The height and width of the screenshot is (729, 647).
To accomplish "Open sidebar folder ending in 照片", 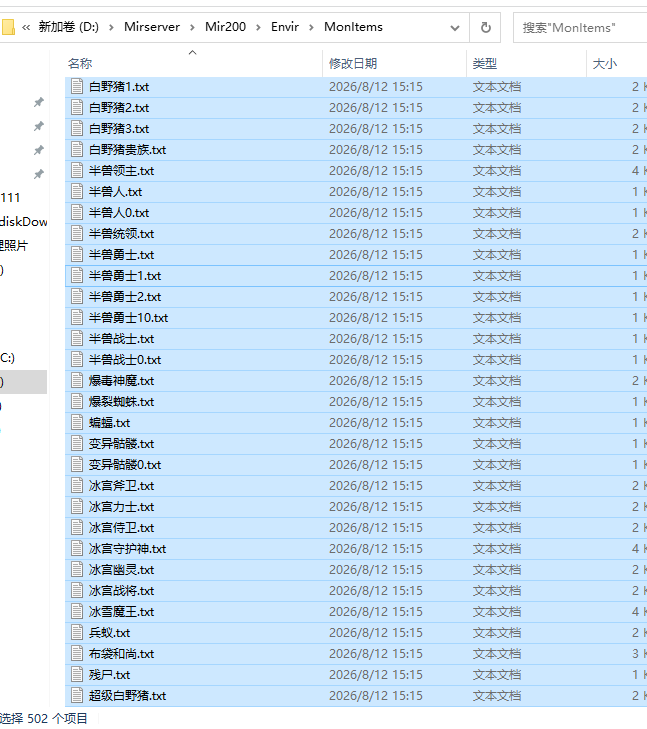I will point(13,245).
